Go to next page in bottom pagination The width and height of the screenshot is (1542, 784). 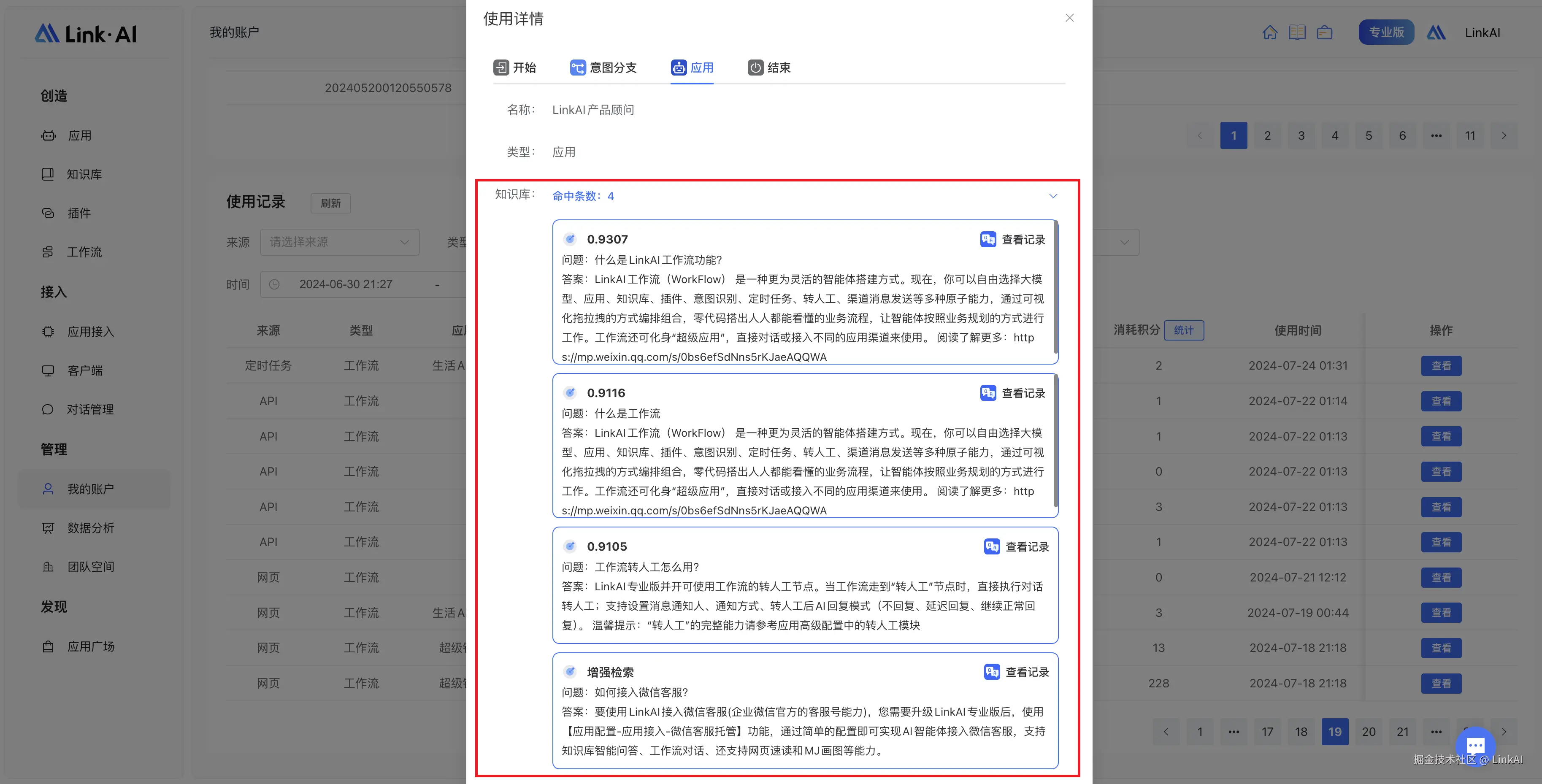tap(1504, 731)
